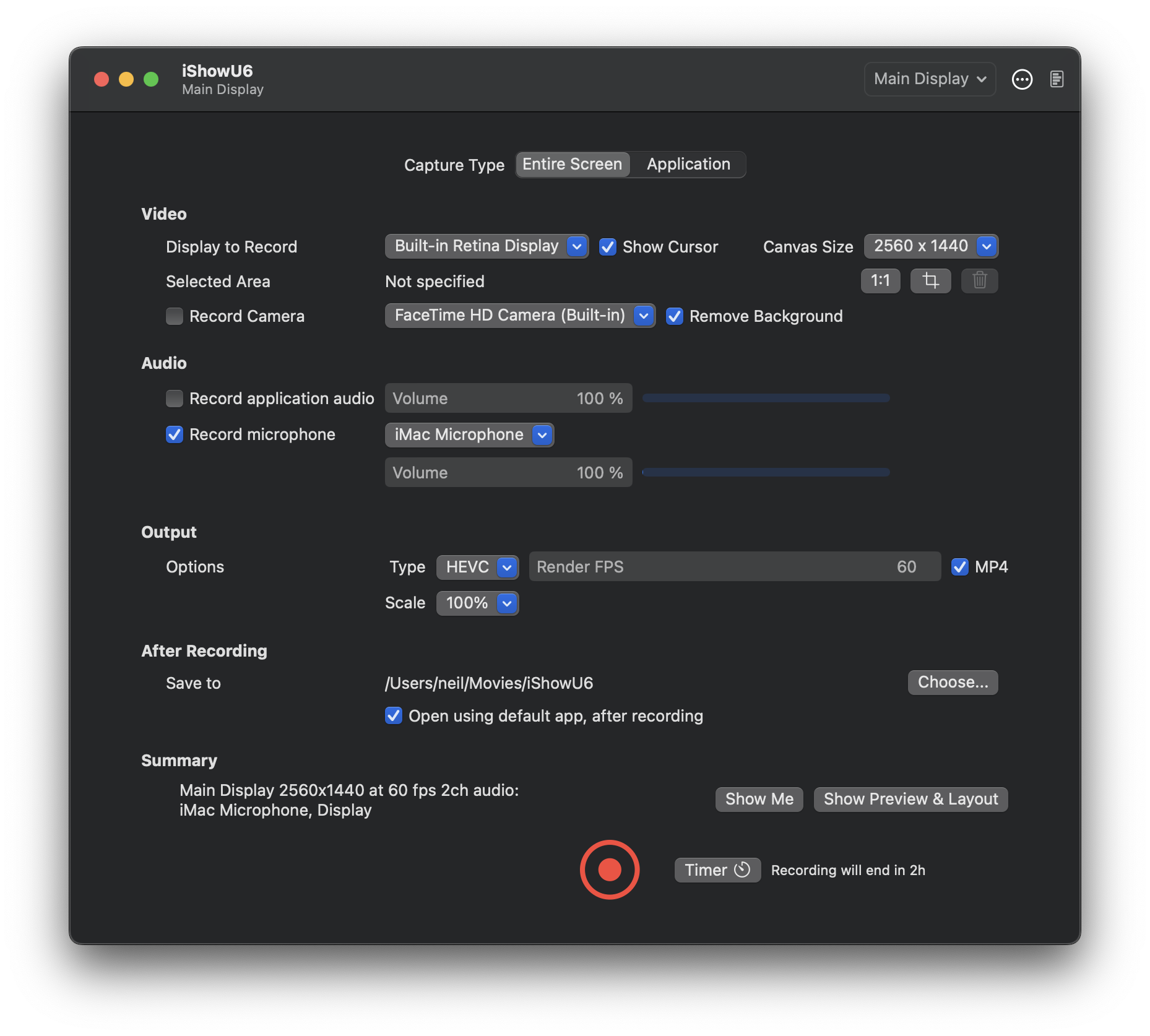Click the Render FPS input field

pyautogui.click(x=734, y=566)
